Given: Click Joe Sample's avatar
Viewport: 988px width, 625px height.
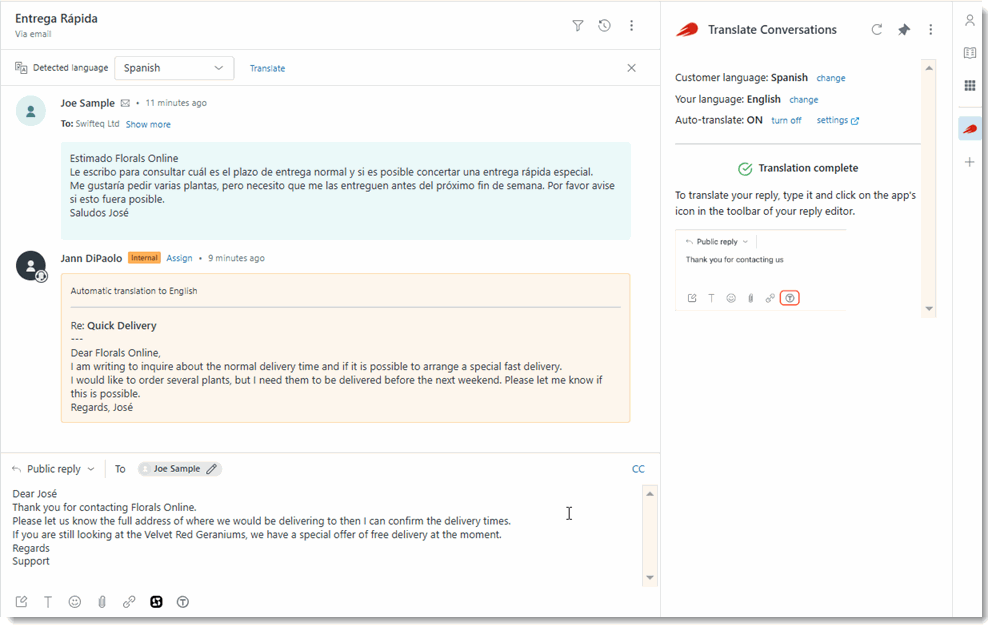Looking at the screenshot, I should [x=30, y=111].
